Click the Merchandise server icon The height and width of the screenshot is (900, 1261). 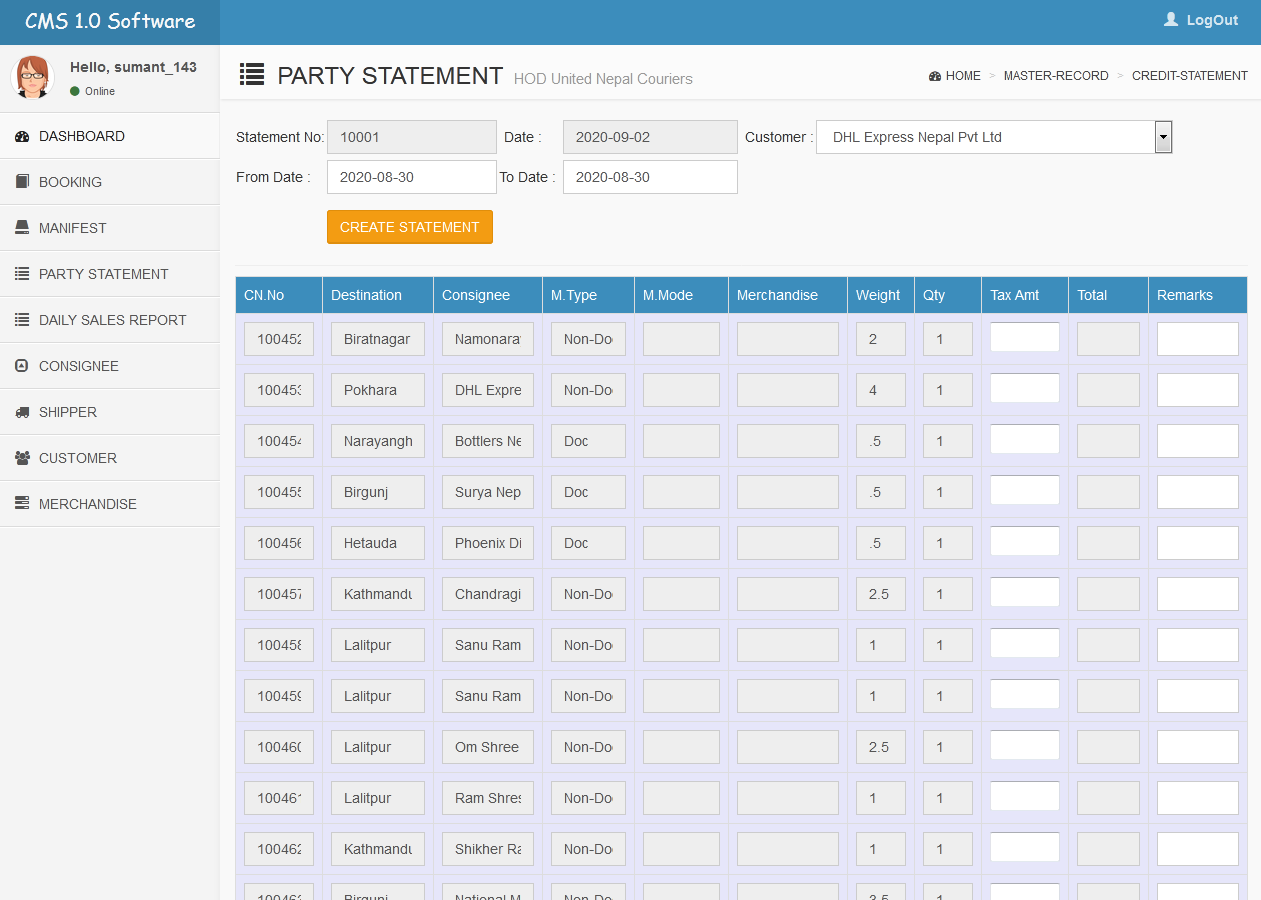[22, 504]
